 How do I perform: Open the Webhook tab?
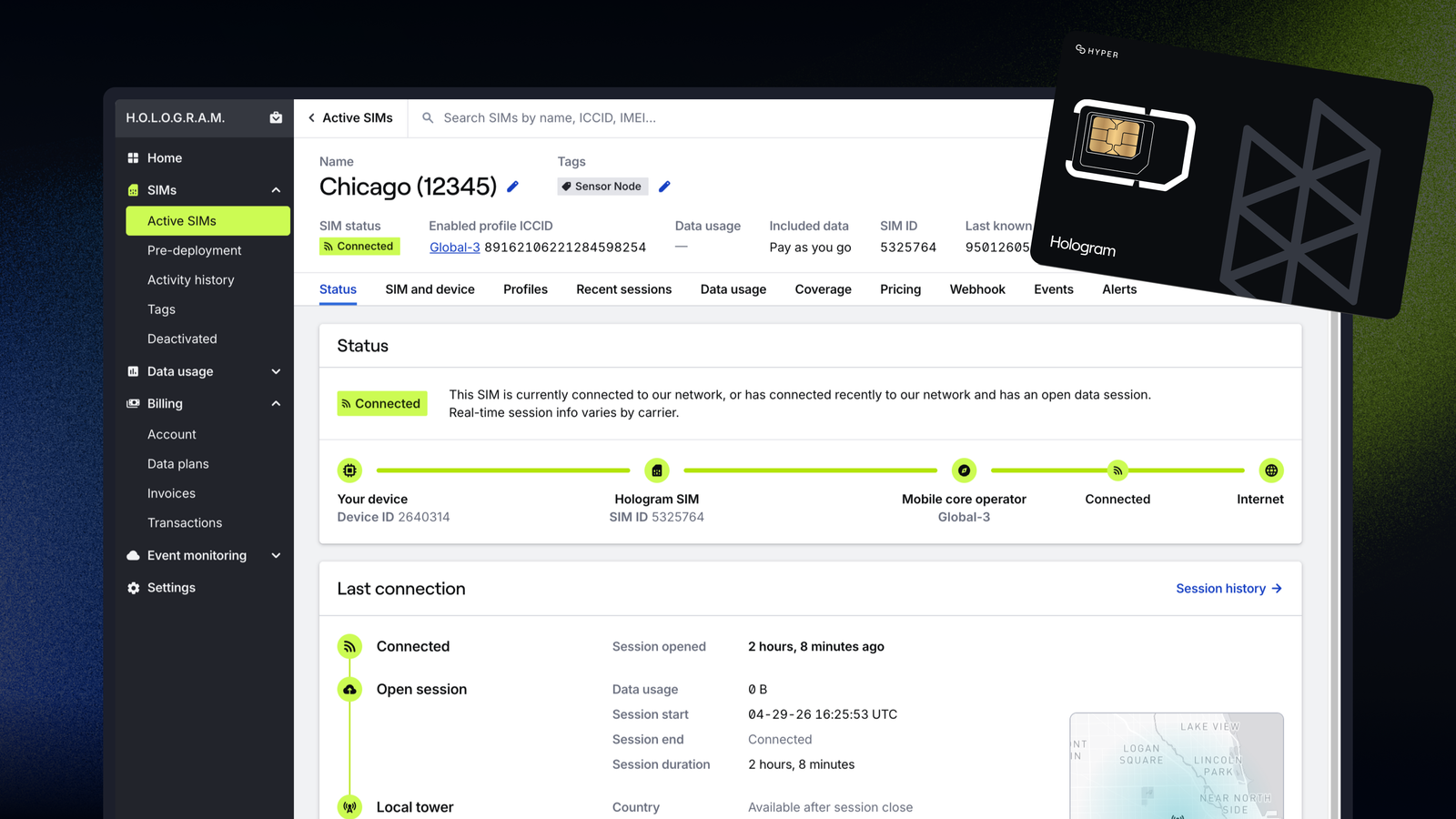977,289
